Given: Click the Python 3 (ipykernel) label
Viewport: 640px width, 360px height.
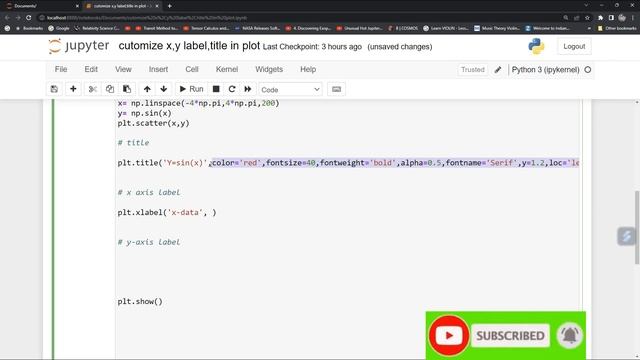Looking at the screenshot, I should pos(545,70).
